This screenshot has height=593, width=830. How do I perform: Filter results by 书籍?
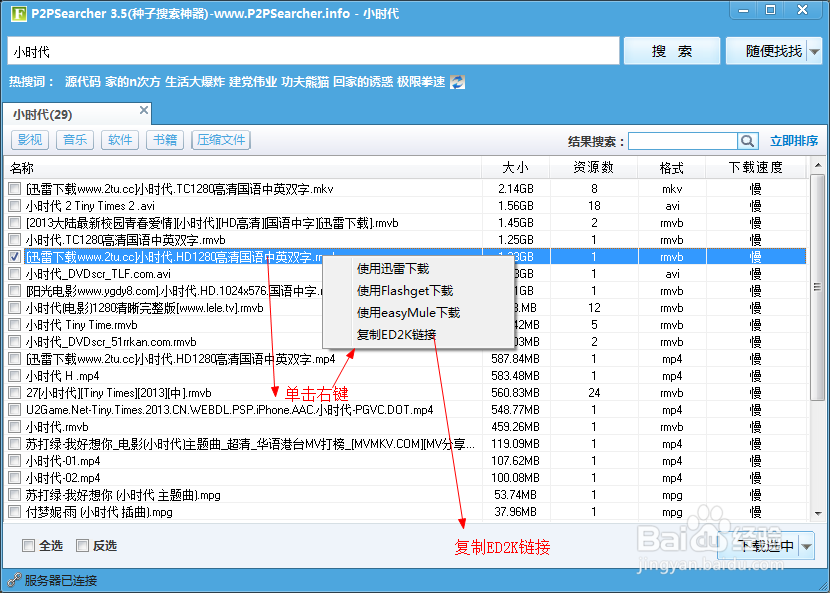click(165, 140)
